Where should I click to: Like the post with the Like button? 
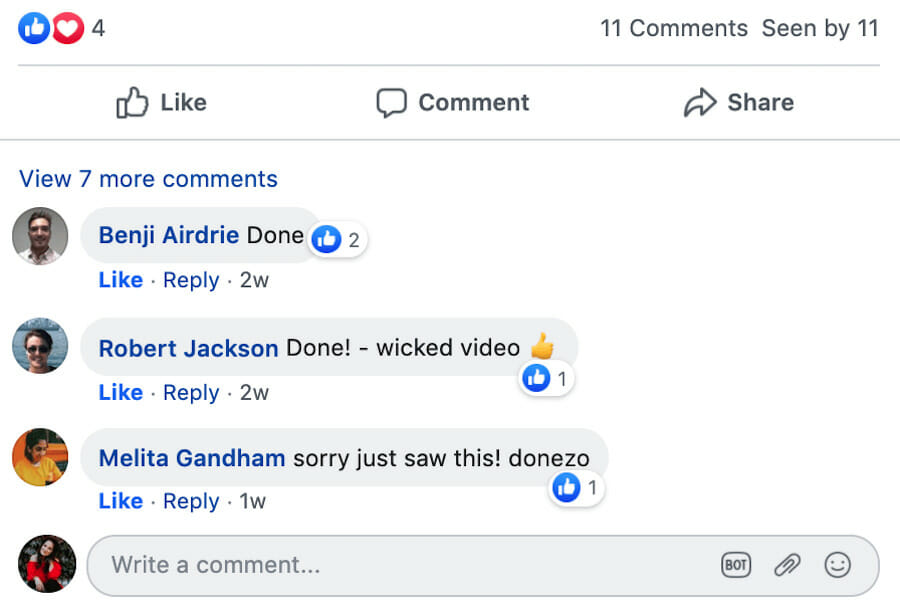(161, 103)
